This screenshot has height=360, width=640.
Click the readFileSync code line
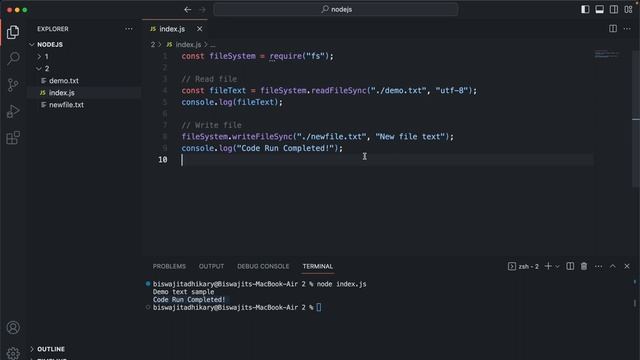[329, 90]
